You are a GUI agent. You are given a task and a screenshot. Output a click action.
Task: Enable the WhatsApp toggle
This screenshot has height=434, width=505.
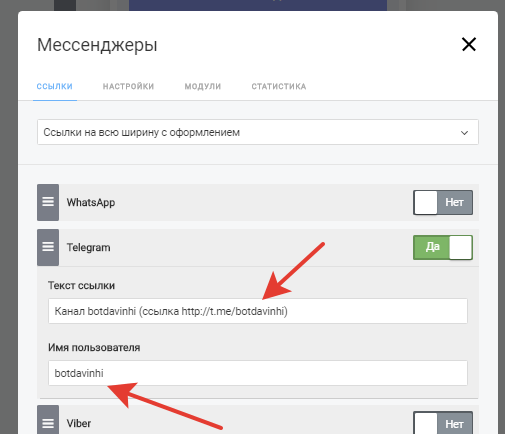(443, 202)
